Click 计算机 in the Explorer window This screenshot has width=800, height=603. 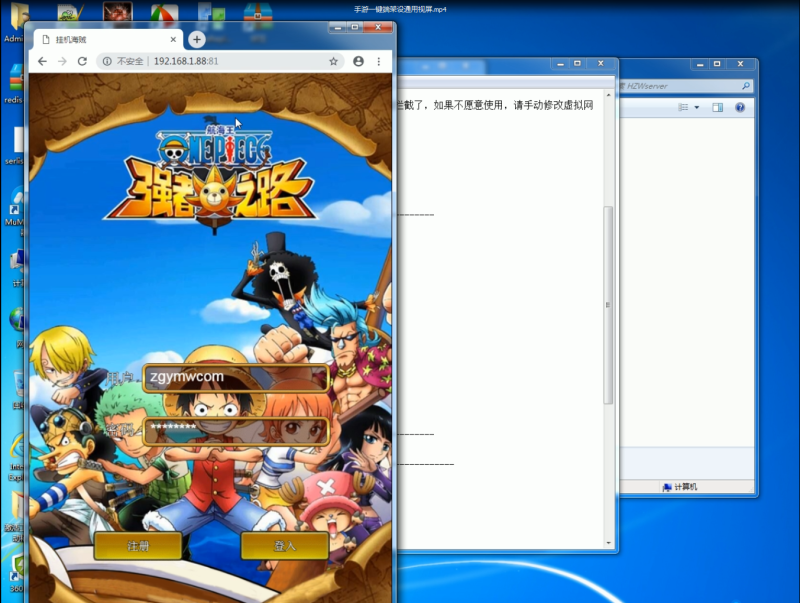(x=680, y=487)
